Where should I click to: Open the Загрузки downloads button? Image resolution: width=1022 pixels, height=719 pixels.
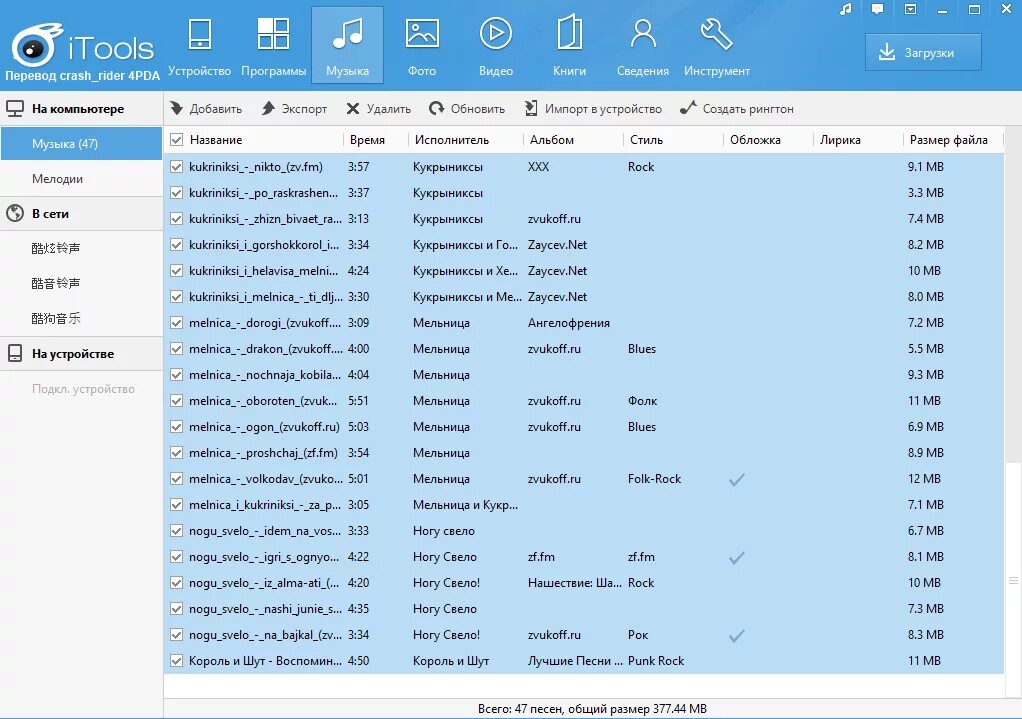(923, 52)
